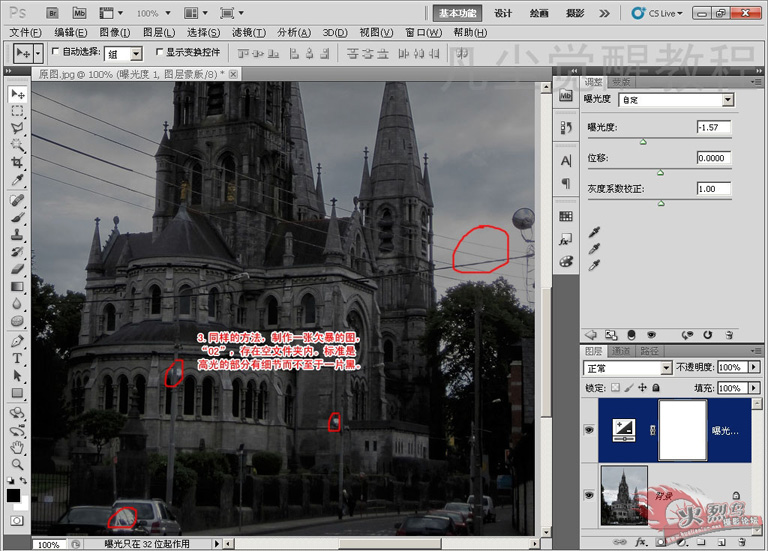Launch Bridge from the application bar
Screen dimensions: 768x551
52,13
